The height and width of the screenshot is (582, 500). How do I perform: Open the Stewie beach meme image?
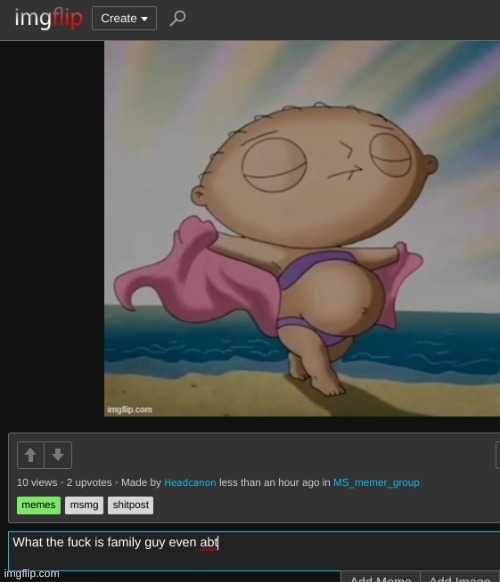[x=302, y=229]
